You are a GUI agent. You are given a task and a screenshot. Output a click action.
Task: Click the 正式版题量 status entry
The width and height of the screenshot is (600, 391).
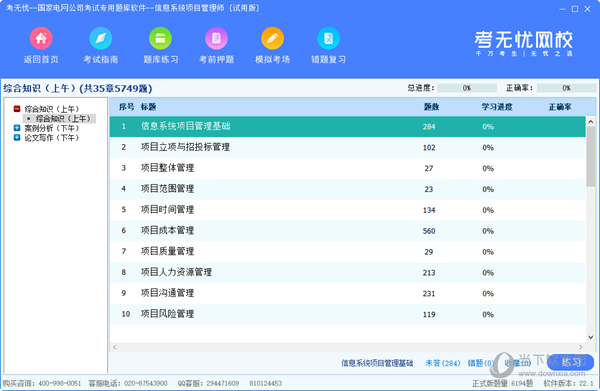coord(502,383)
